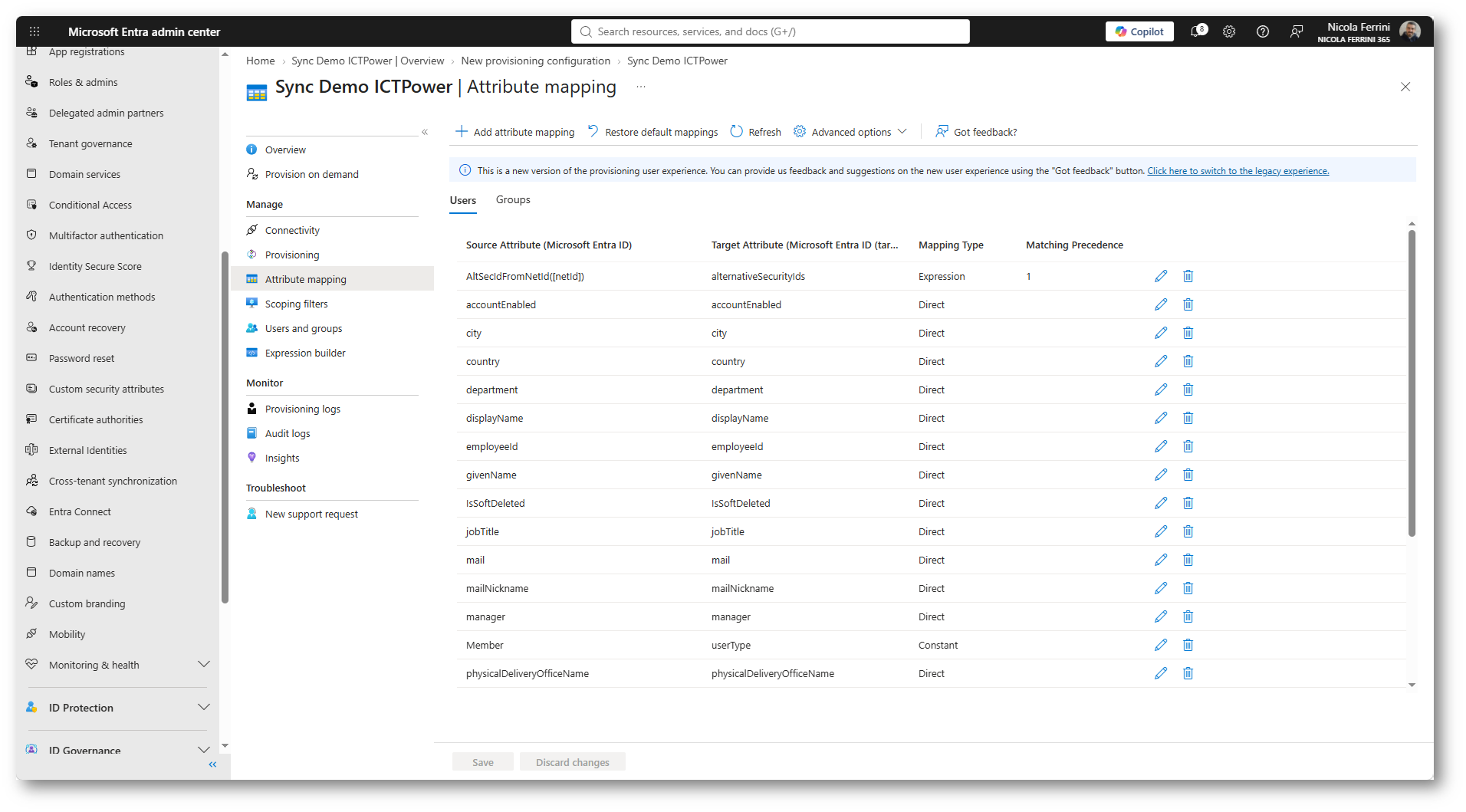Click the feedback icon in top bar
Image resolution: width=1466 pixels, height=812 pixels.
(x=1297, y=31)
